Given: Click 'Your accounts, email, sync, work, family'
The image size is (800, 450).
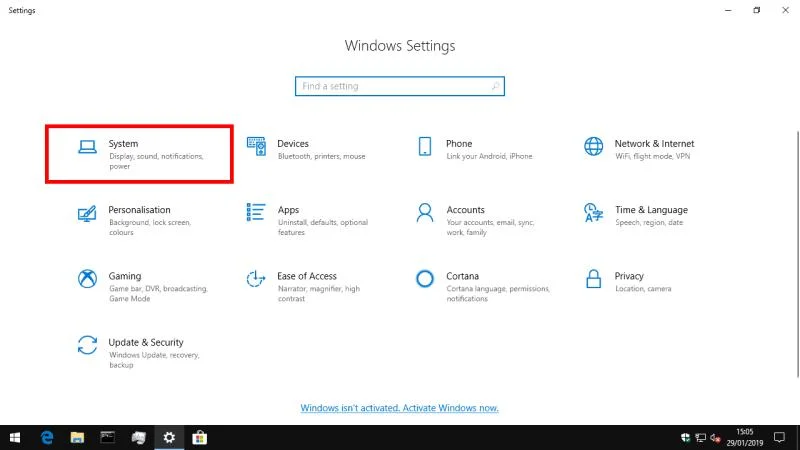Looking at the screenshot, I should coord(490,227).
